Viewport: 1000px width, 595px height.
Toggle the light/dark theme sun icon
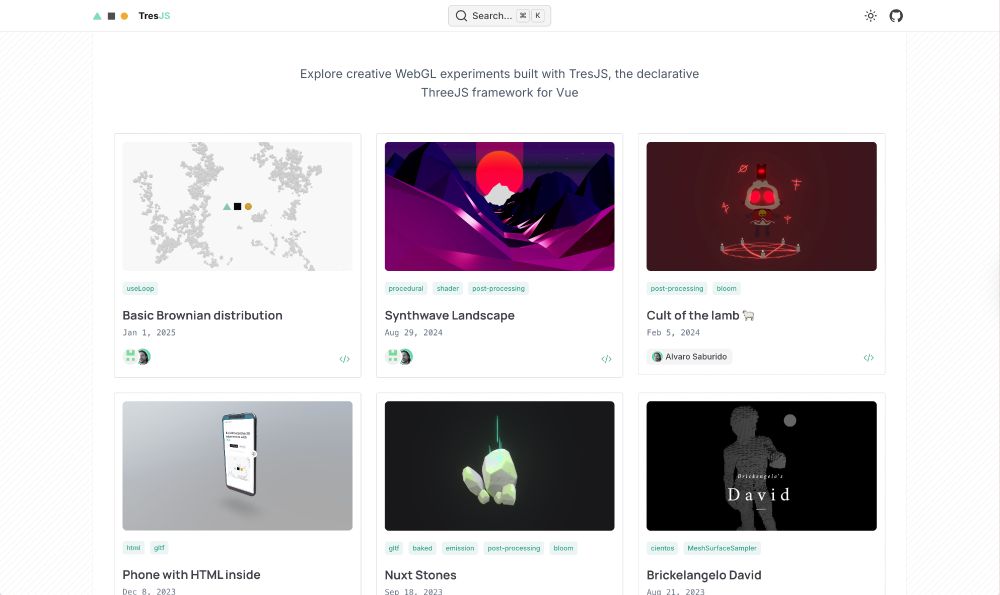(871, 16)
